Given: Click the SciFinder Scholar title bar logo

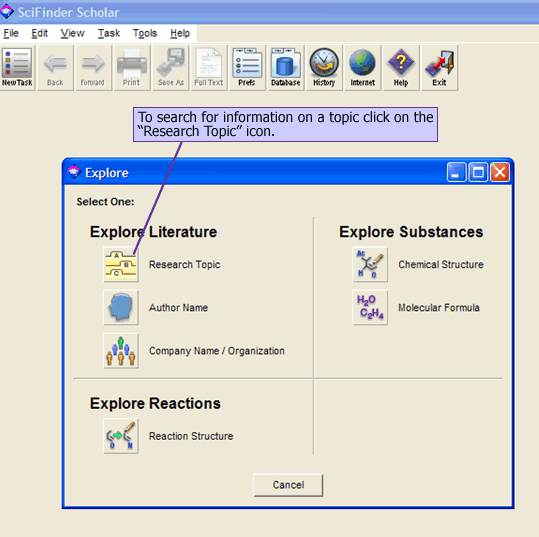Looking at the screenshot, I should point(7,12).
